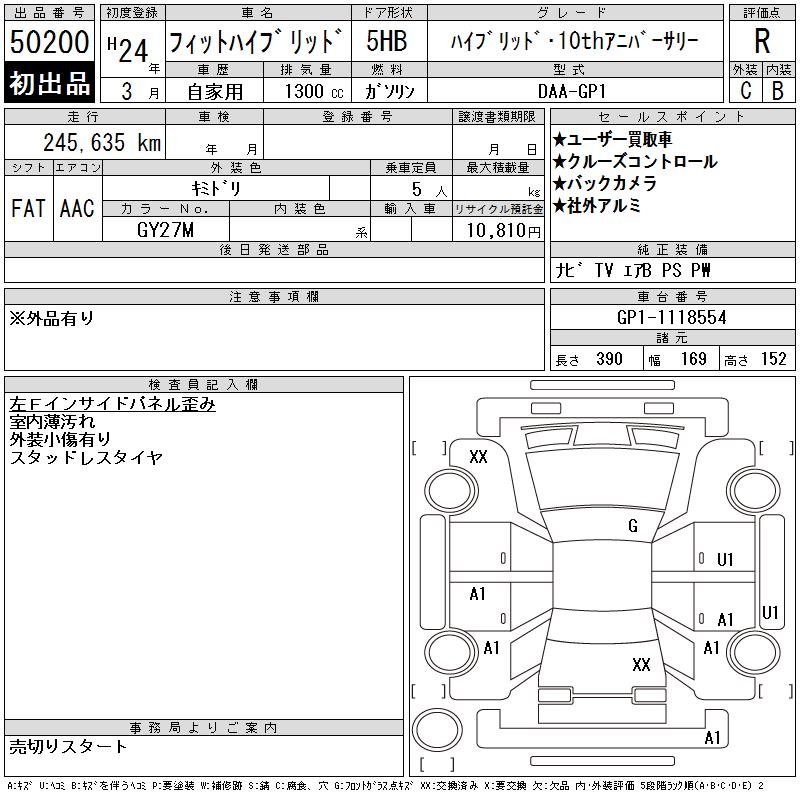Click the air conditioner value AAC
This screenshot has width=800, height=800.
click(77, 208)
